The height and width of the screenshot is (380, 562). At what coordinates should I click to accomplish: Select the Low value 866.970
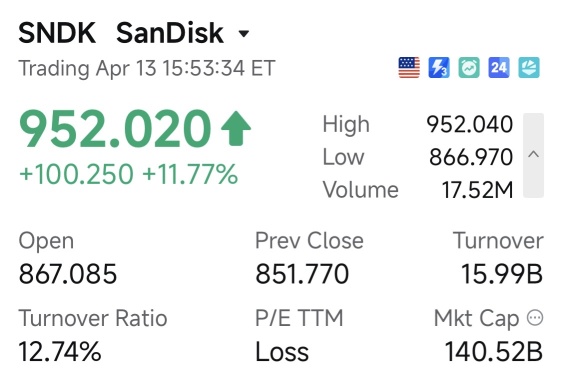pyautogui.click(x=471, y=157)
